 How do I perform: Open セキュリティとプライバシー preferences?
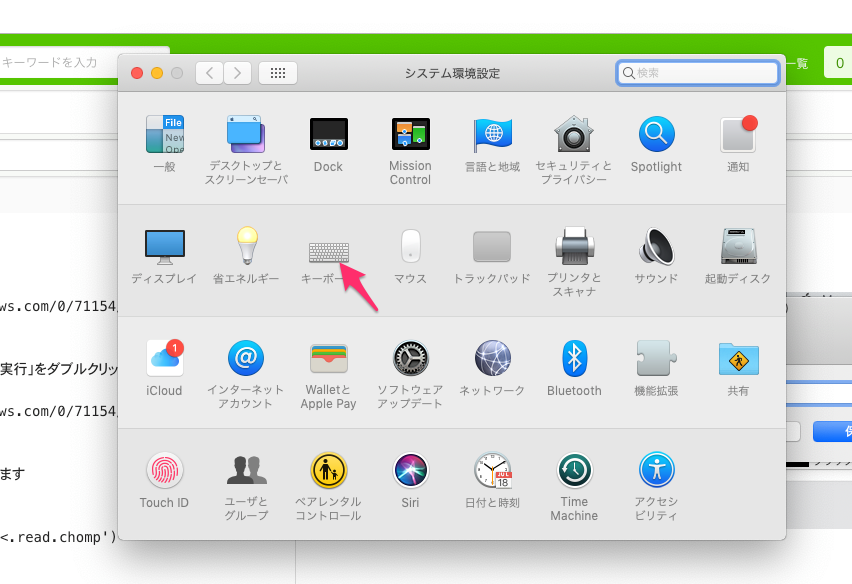(x=574, y=134)
